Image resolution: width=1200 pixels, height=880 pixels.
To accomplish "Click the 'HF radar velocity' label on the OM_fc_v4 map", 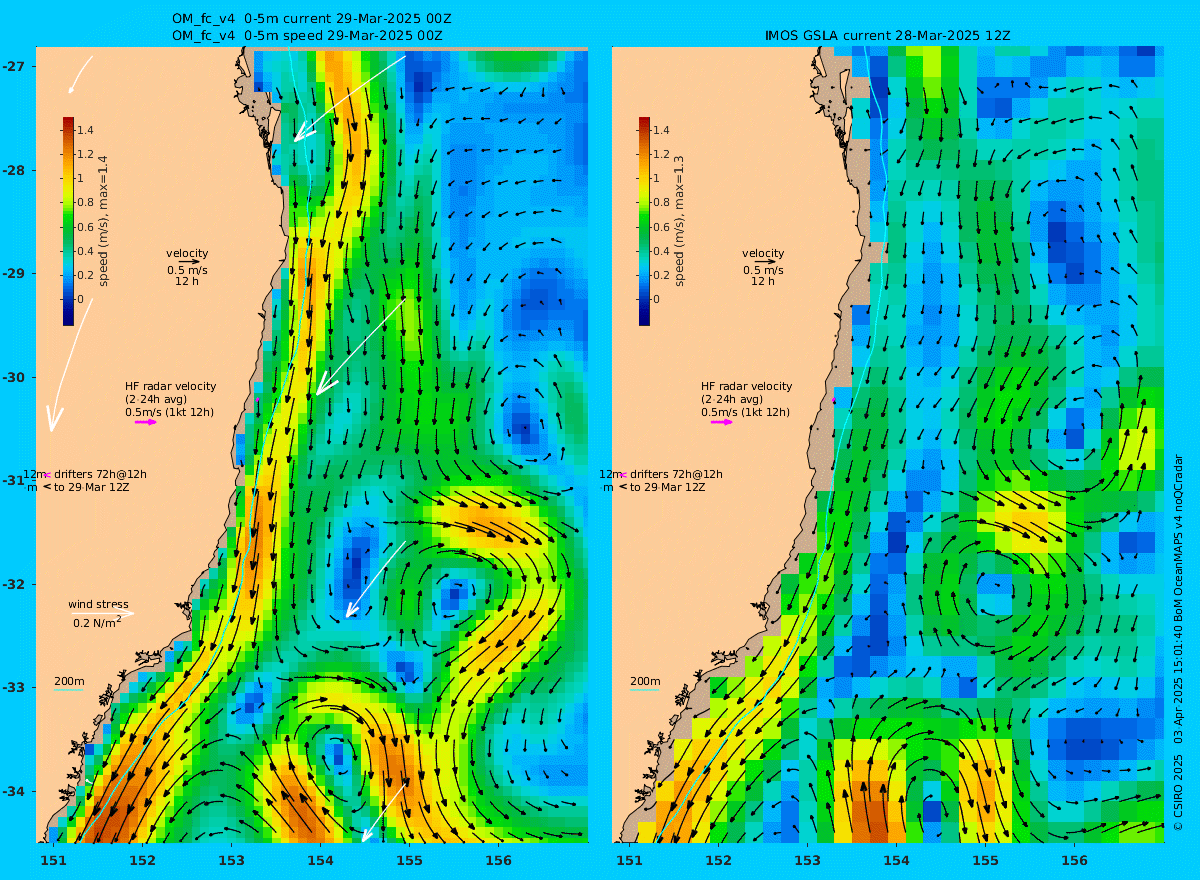I will pyautogui.click(x=170, y=386).
